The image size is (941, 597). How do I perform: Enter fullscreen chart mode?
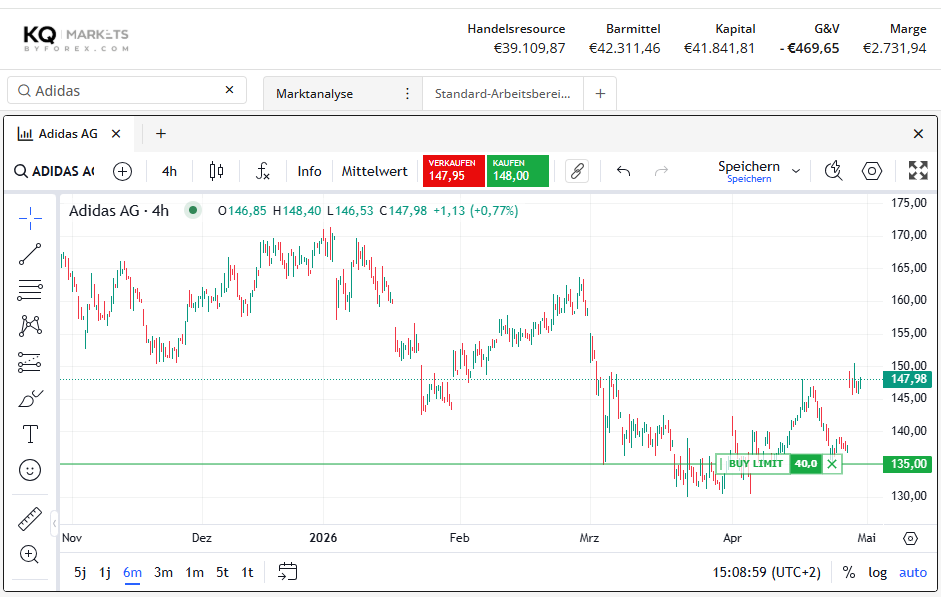[x=918, y=171]
